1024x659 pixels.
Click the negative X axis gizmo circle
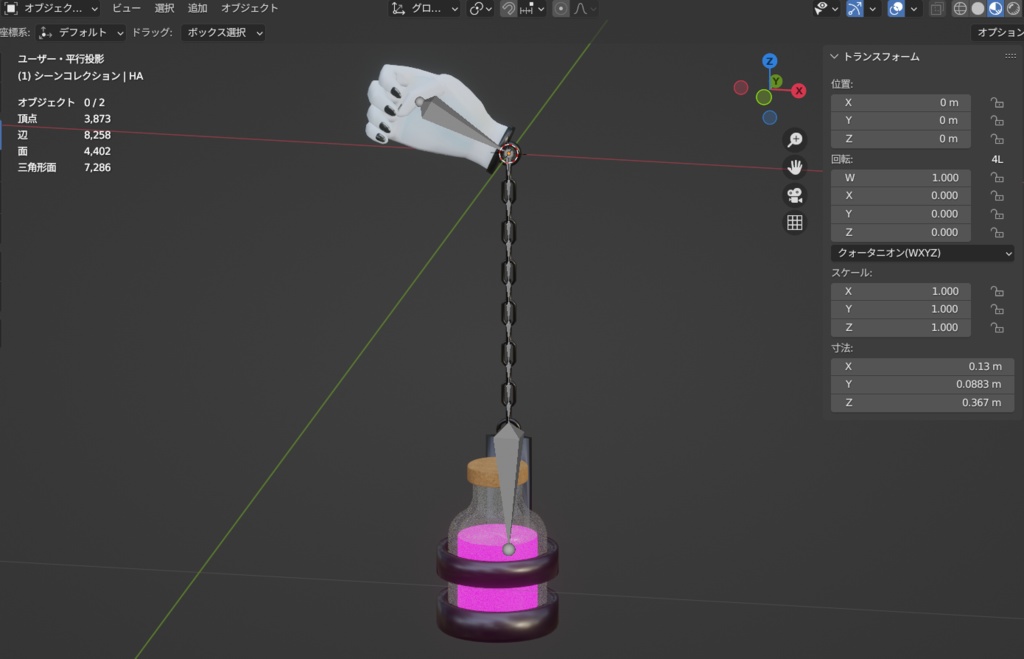click(741, 88)
